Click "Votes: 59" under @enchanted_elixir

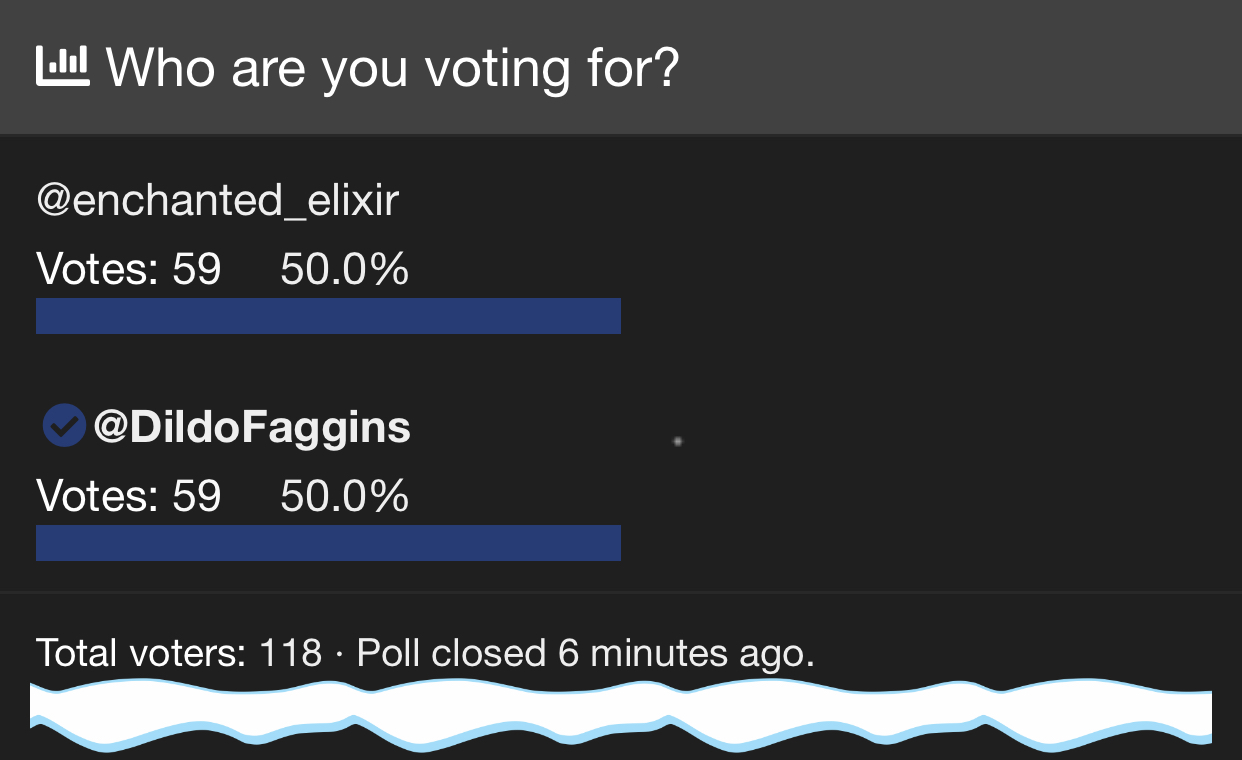(129, 270)
